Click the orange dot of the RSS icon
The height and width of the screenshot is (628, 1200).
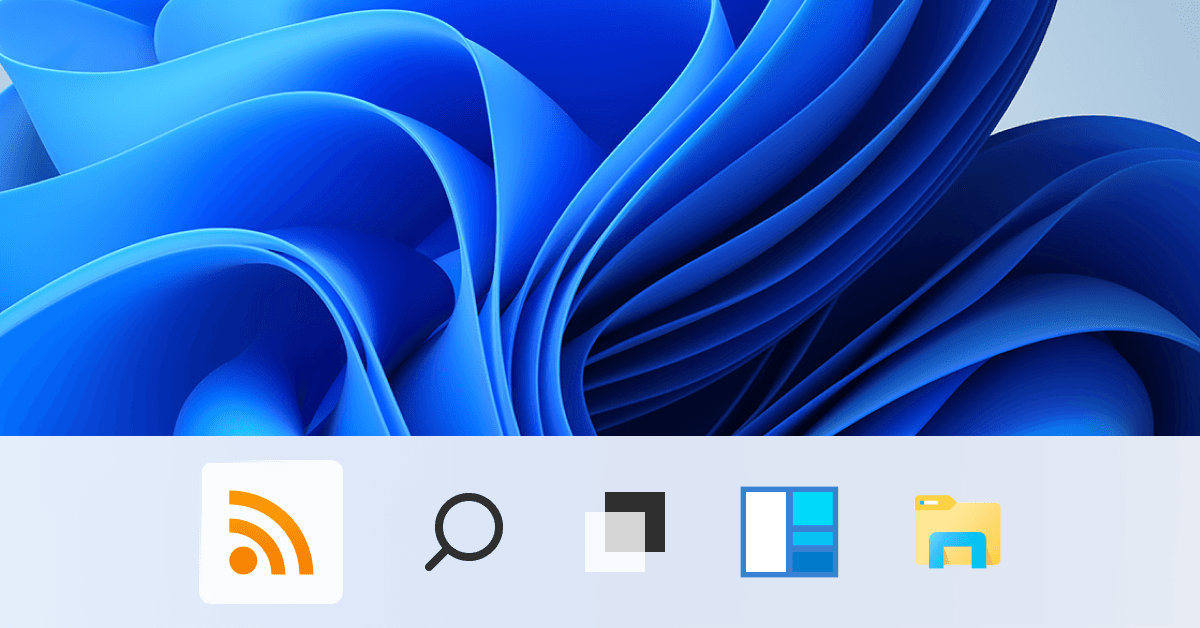pyautogui.click(x=242, y=560)
